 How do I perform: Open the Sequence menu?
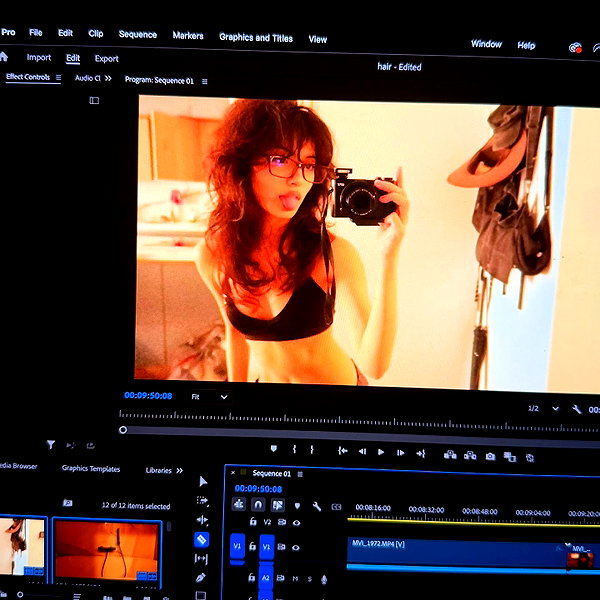tap(138, 34)
